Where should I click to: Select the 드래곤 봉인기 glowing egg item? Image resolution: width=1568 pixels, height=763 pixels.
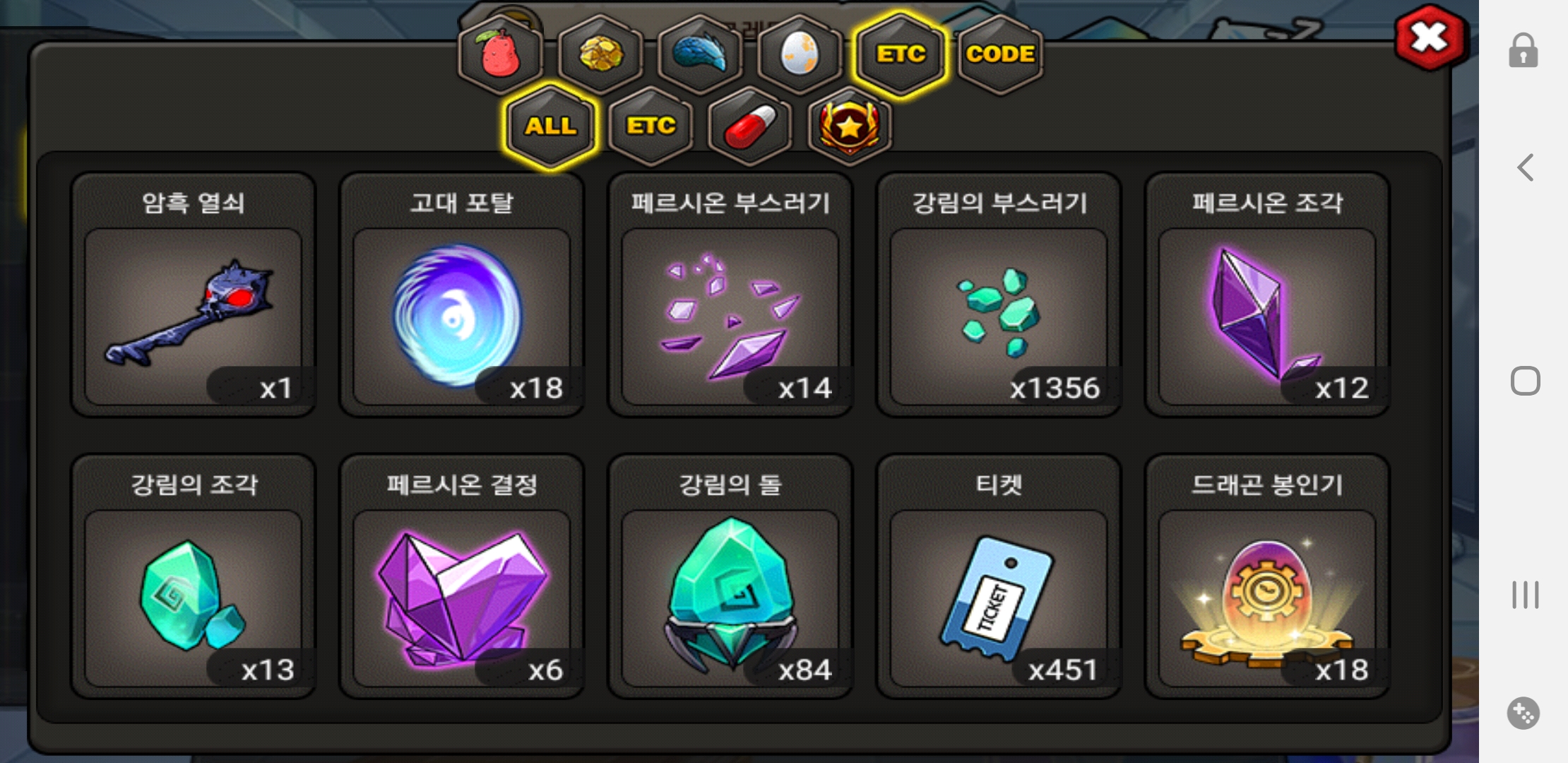pos(1267,576)
